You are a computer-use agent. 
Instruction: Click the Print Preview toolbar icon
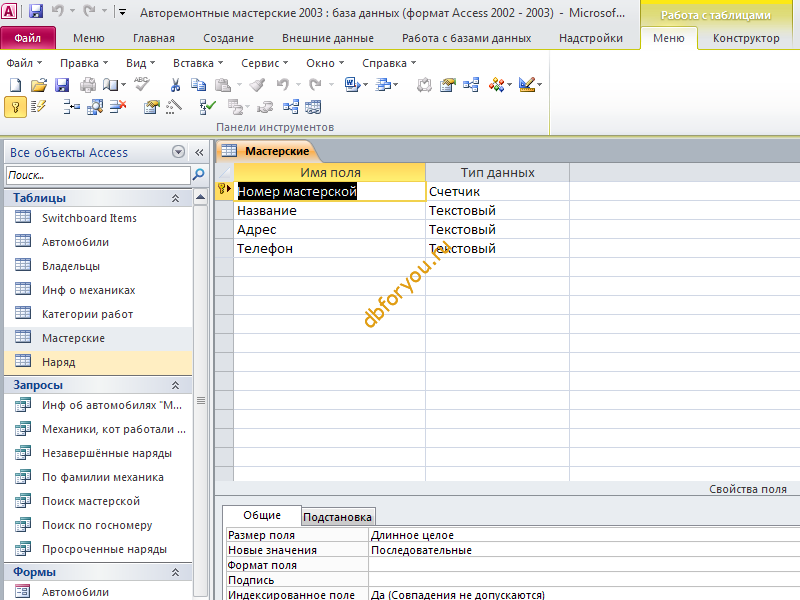[111, 85]
